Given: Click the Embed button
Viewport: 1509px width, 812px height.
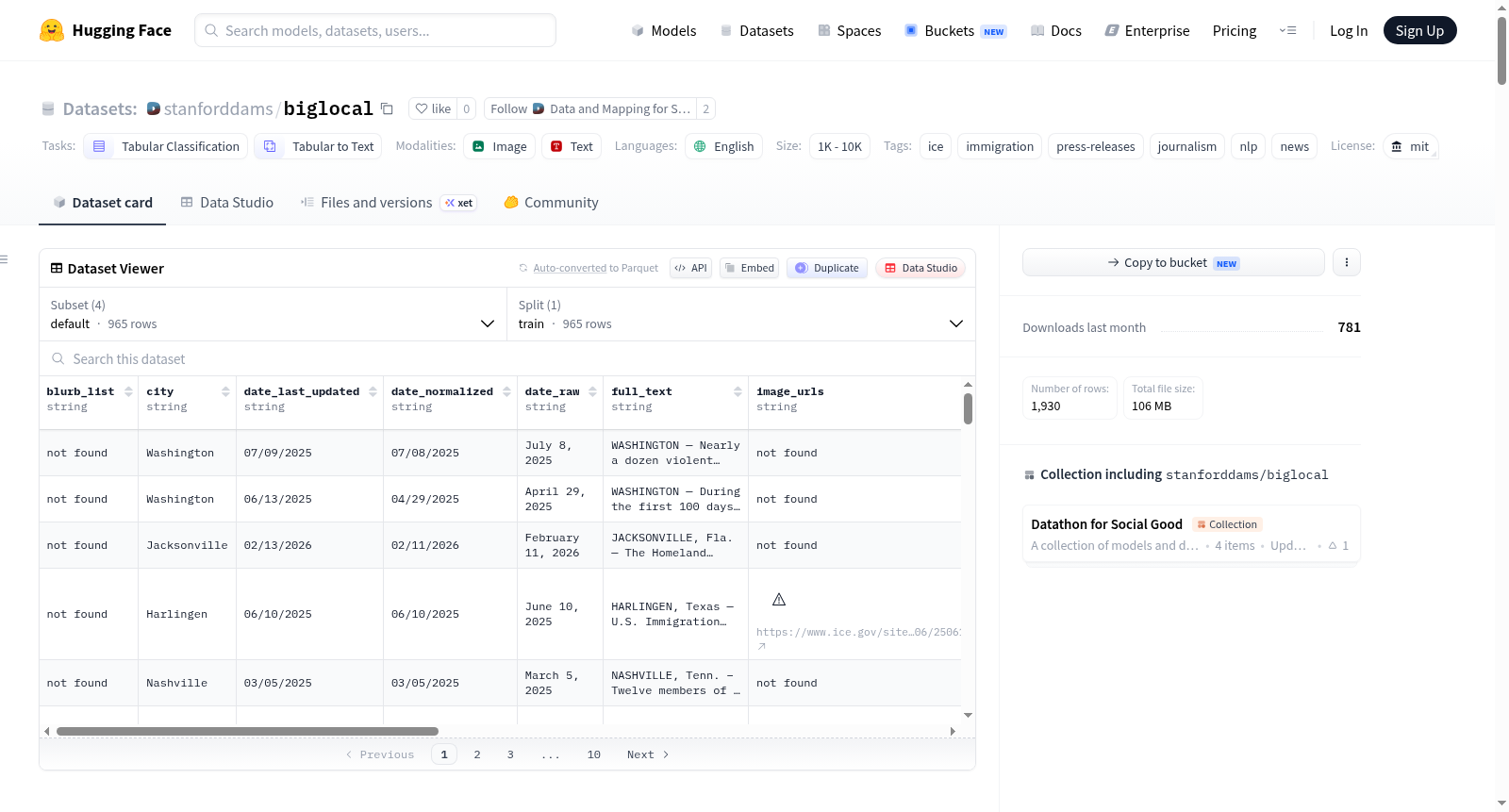Looking at the screenshot, I should pyautogui.click(x=750, y=268).
